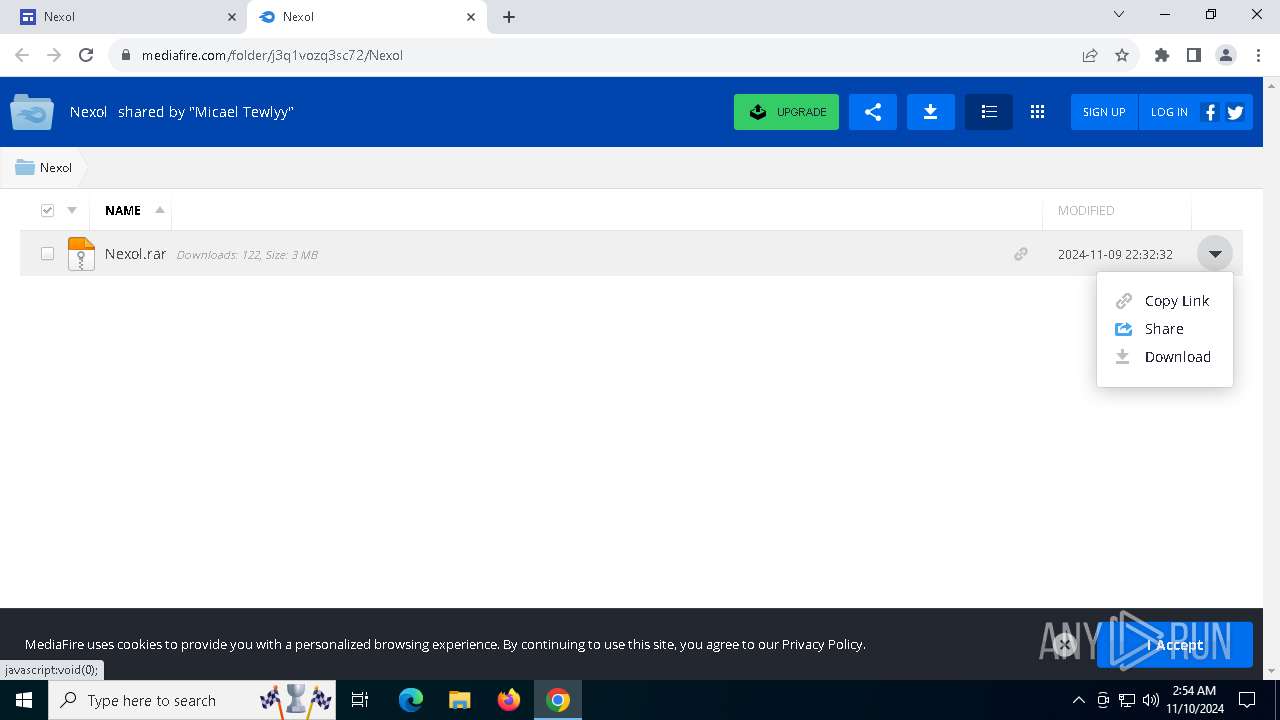Open the Chrome profile avatar icon
The height and width of the screenshot is (720, 1280).
click(x=1226, y=55)
